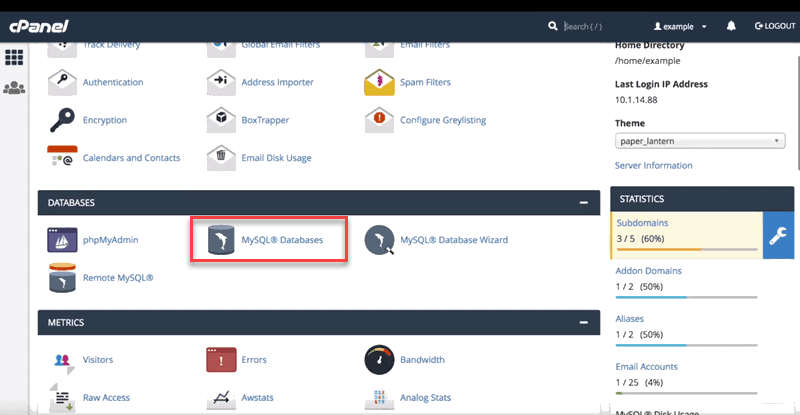This screenshot has height=415, width=800.
Task: Open the BoxTrapper icon
Action: 221,120
